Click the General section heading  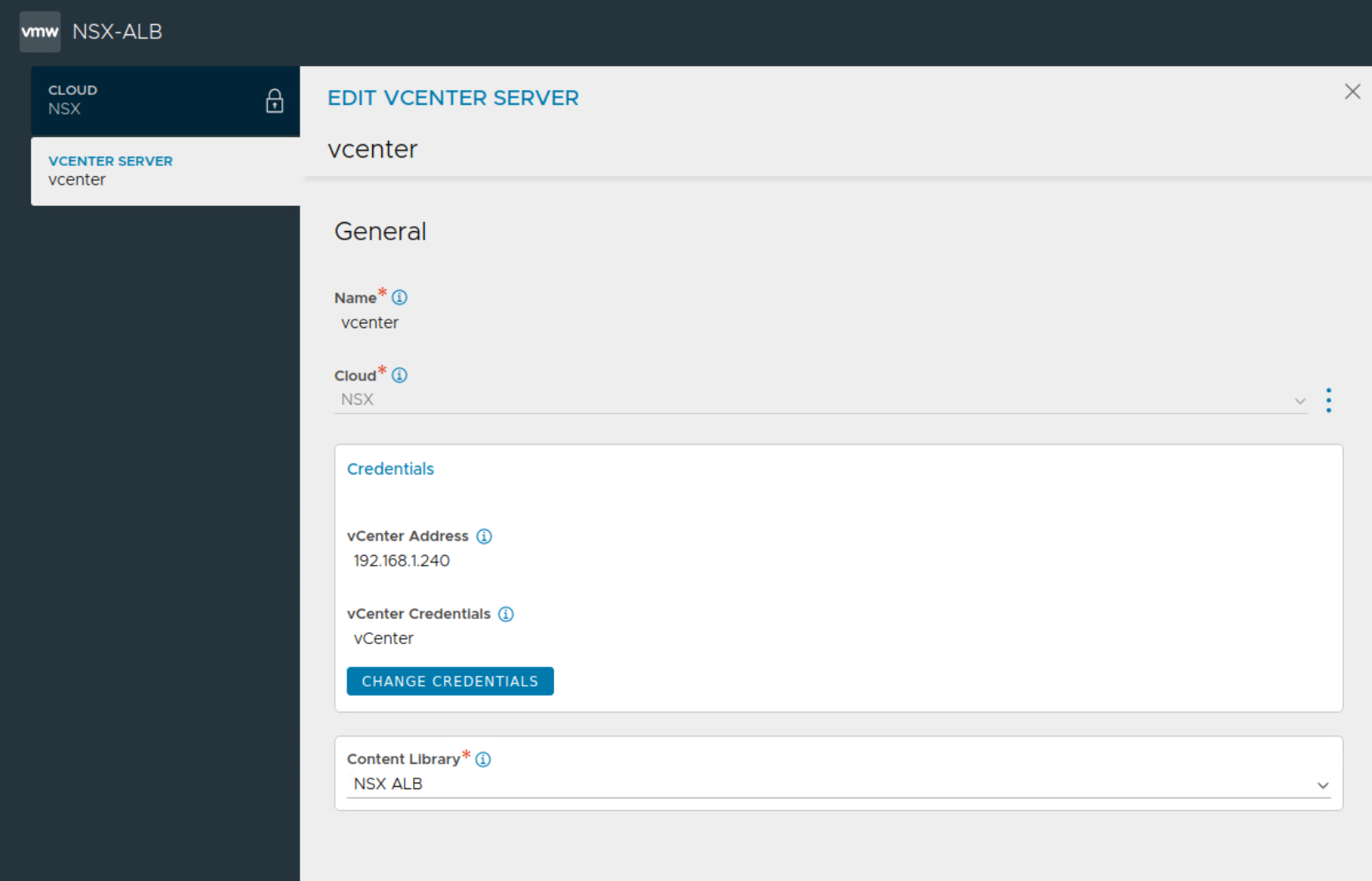click(380, 231)
